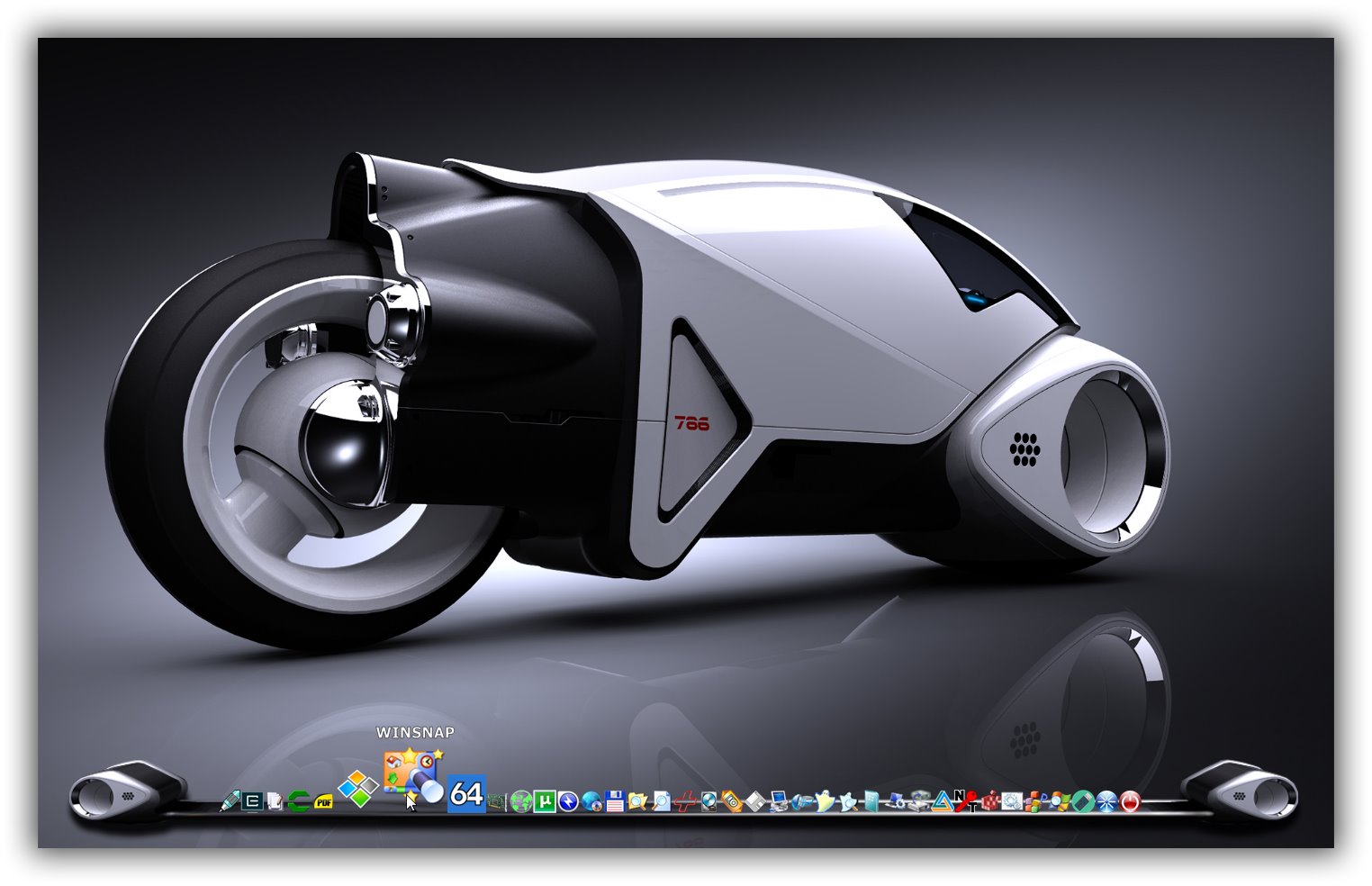The width and height of the screenshot is (1372, 886).
Task: Launch the plain ghost icon
Action: pos(826,801)
